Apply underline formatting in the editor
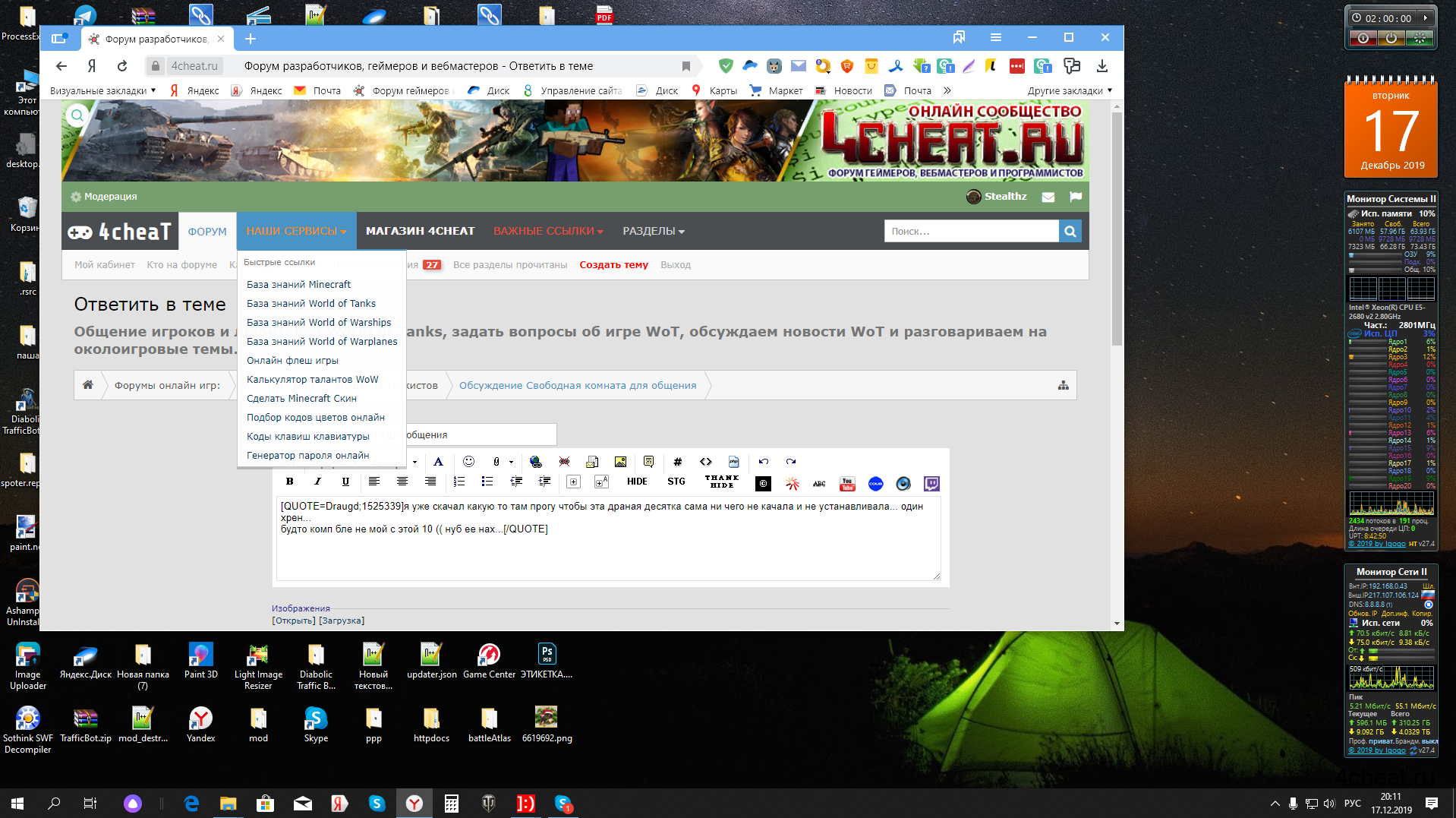 (x=345, y=482)
